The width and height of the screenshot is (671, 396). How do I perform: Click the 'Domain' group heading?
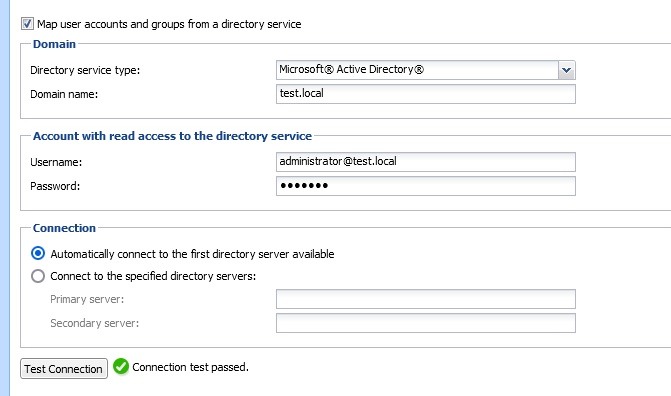point(54,44)
